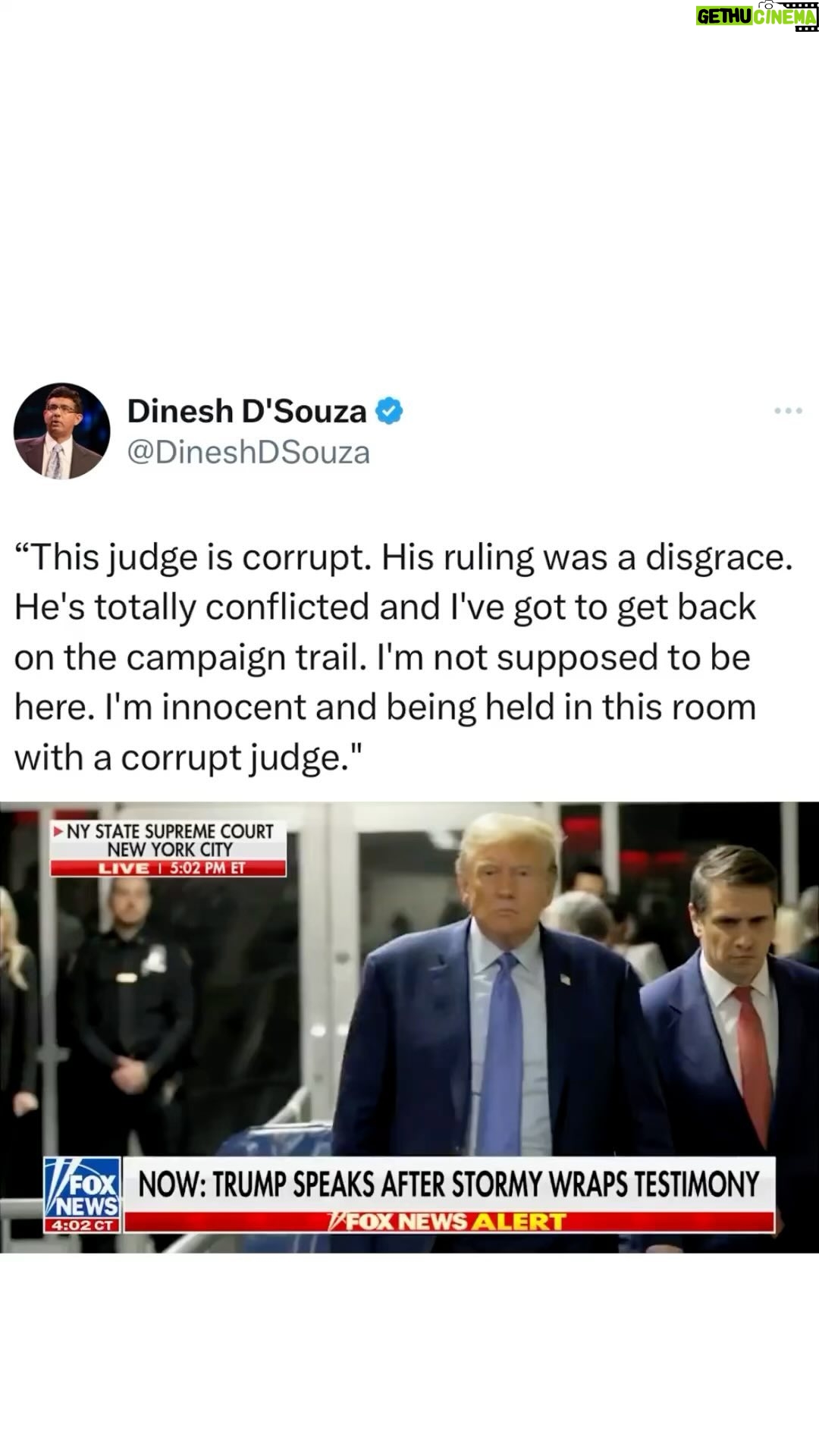The image size is (819, 1456).
Task: Tap the NY State Supreme Court label
Action: tap(168, 840)
